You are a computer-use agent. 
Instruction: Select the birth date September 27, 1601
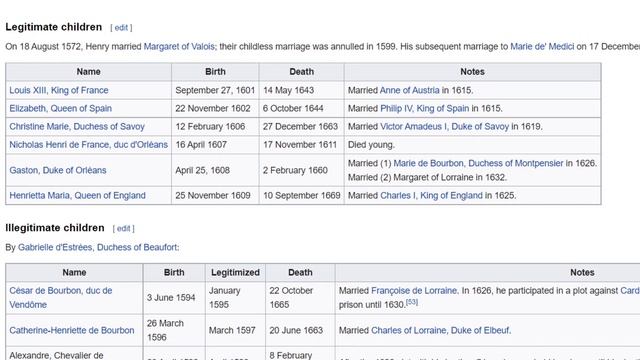point(215,90)
